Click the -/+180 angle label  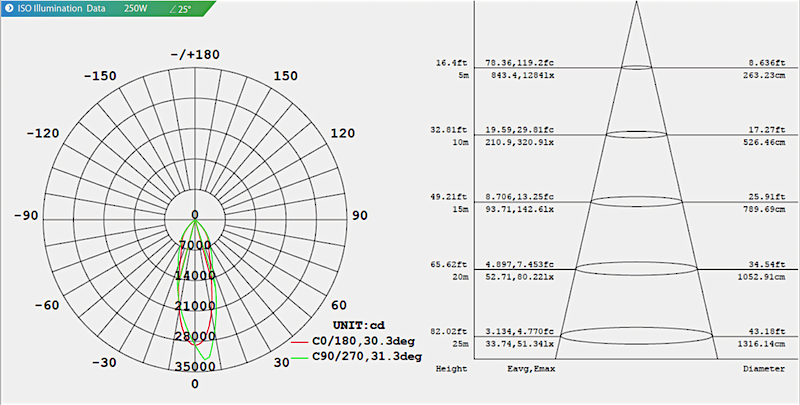[x=195, y=55]
